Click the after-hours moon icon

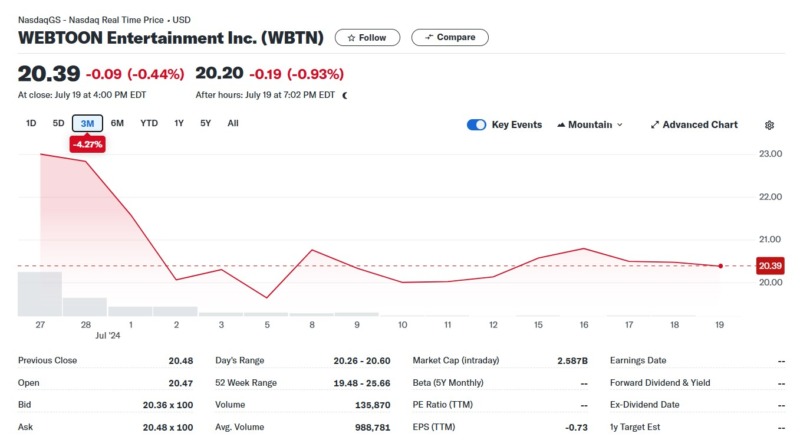[345, 95]
